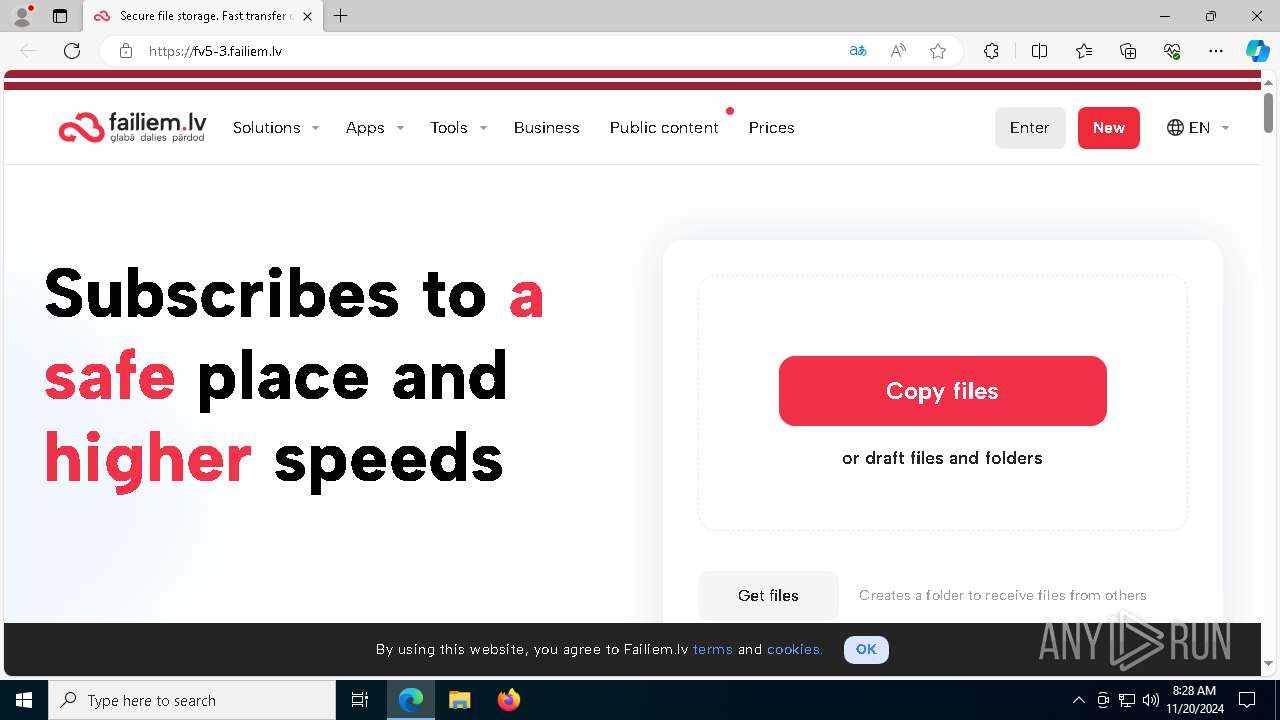
Task: Click the Get files button
Action: [768, 596]
